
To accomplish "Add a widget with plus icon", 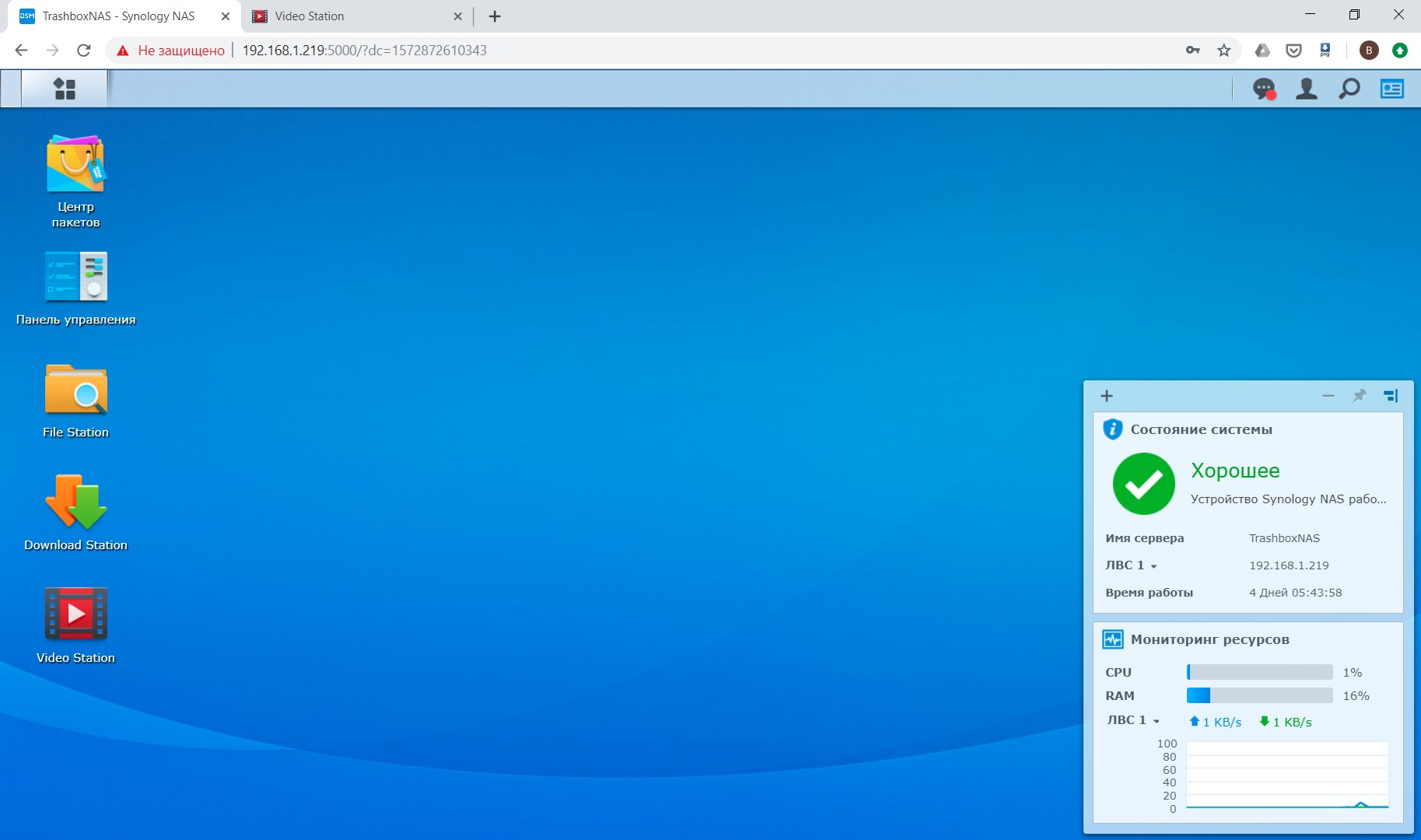I will pos(1107,396).
